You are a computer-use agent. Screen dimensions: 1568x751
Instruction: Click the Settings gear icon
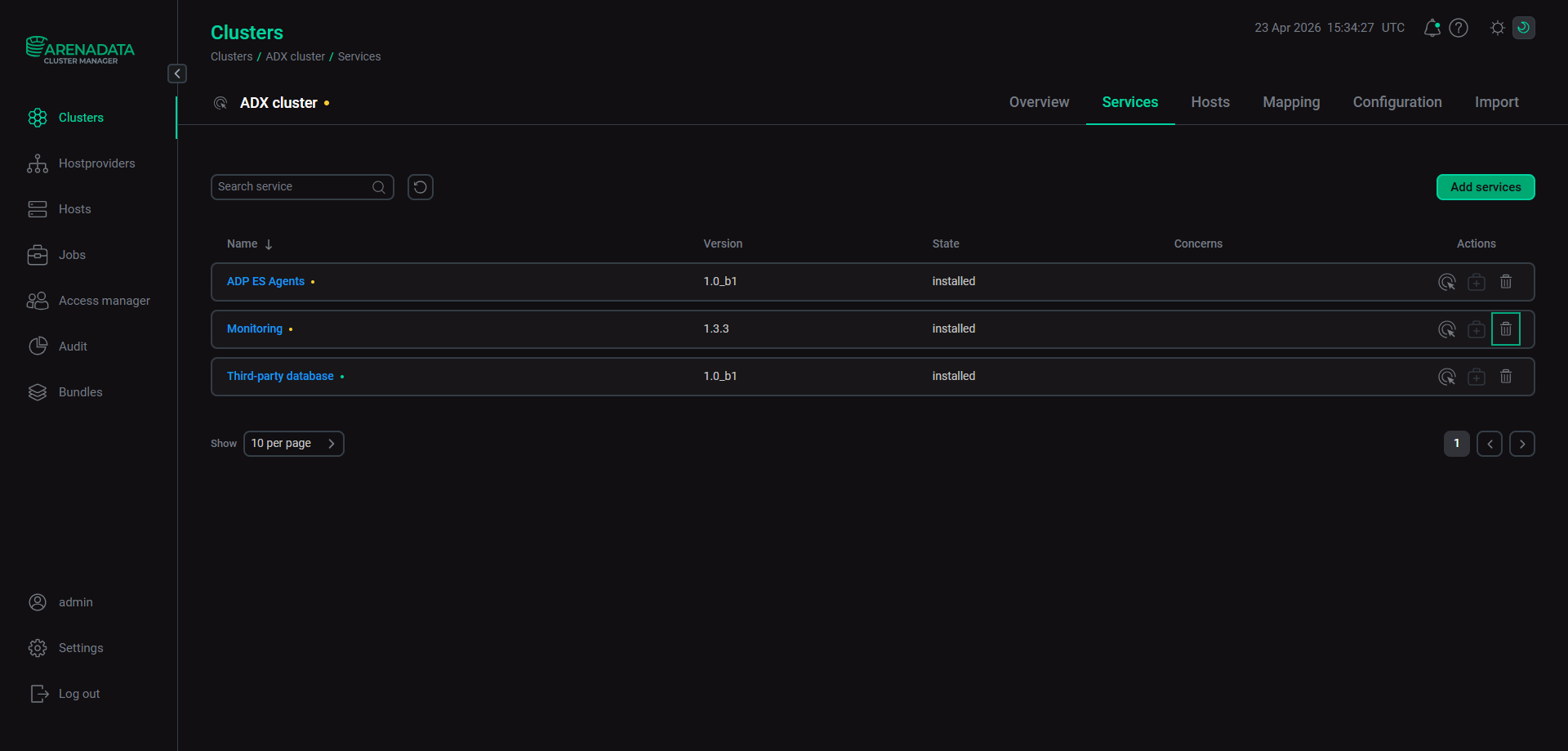pyautogui.click(x=38, y=648)
